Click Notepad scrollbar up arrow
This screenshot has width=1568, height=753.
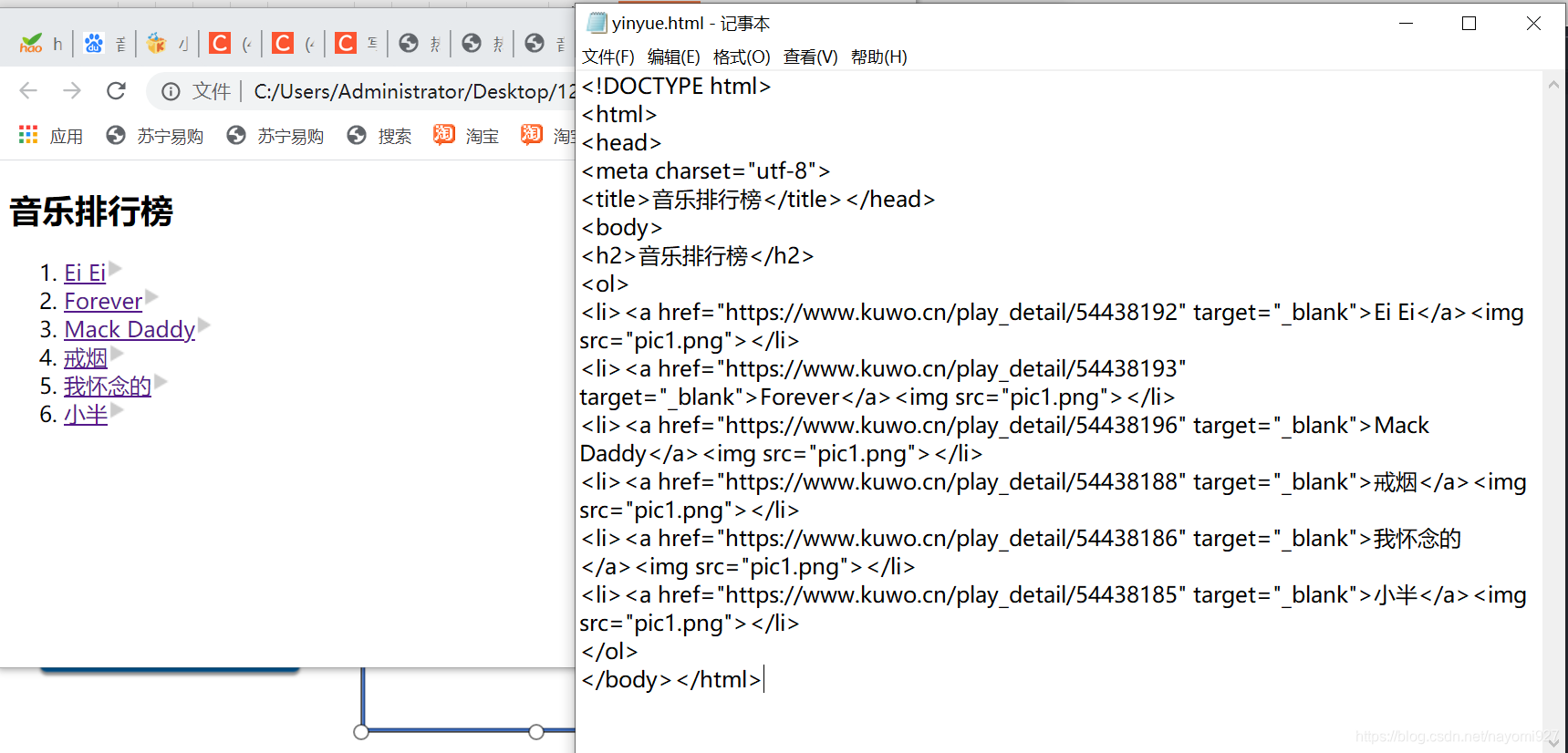click(x=1553, y=84)
